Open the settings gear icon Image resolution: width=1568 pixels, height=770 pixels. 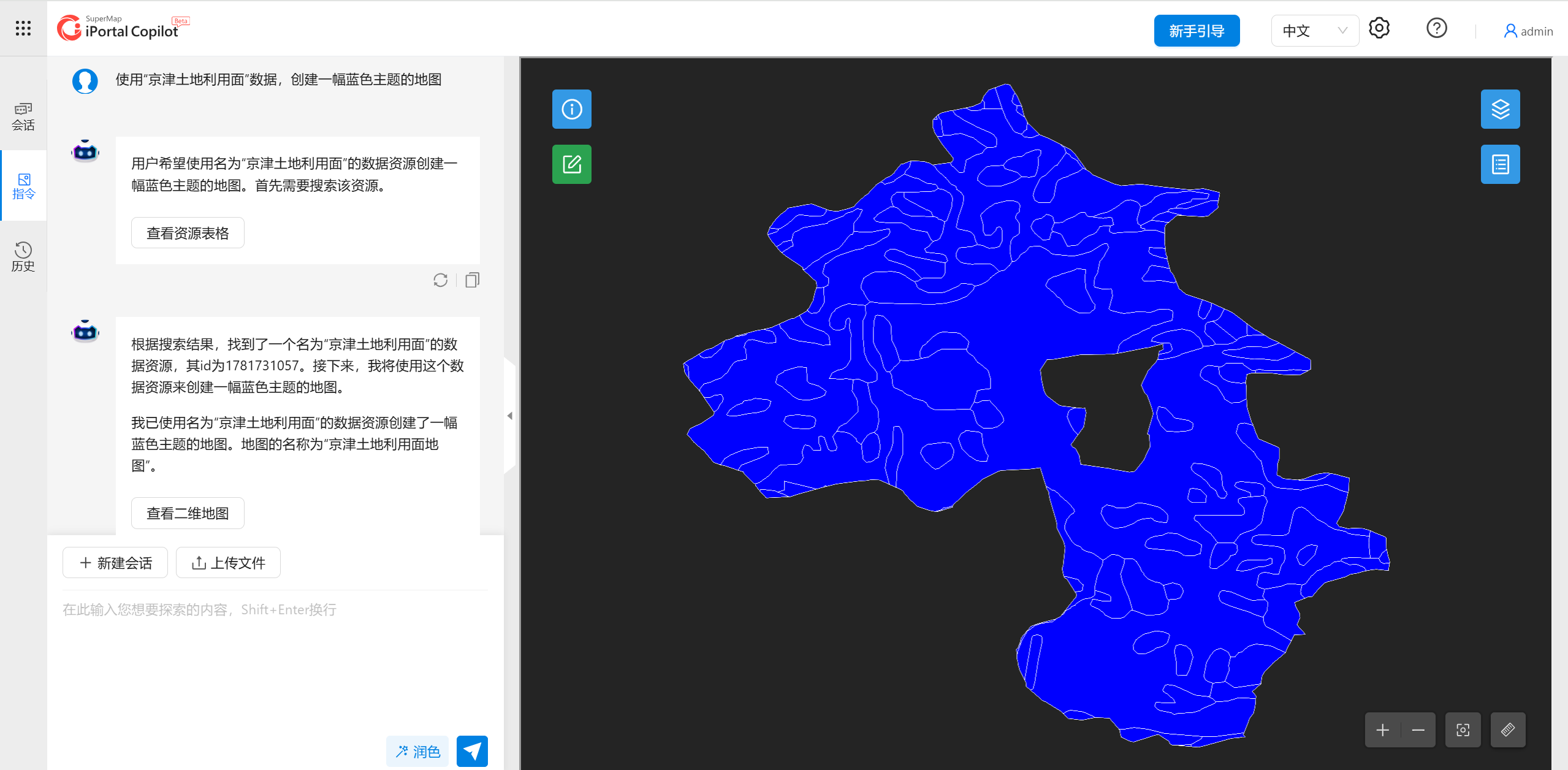pos(1379,28)
